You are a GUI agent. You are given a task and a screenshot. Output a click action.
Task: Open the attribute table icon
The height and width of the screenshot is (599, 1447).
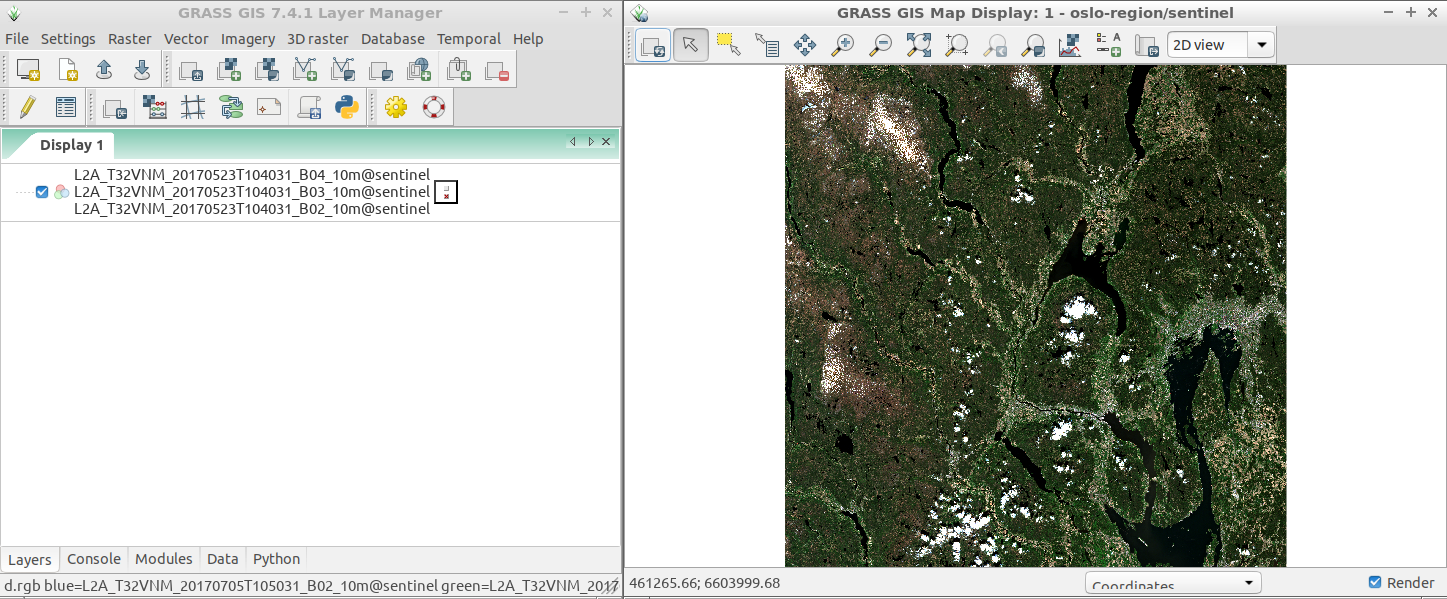66,107
